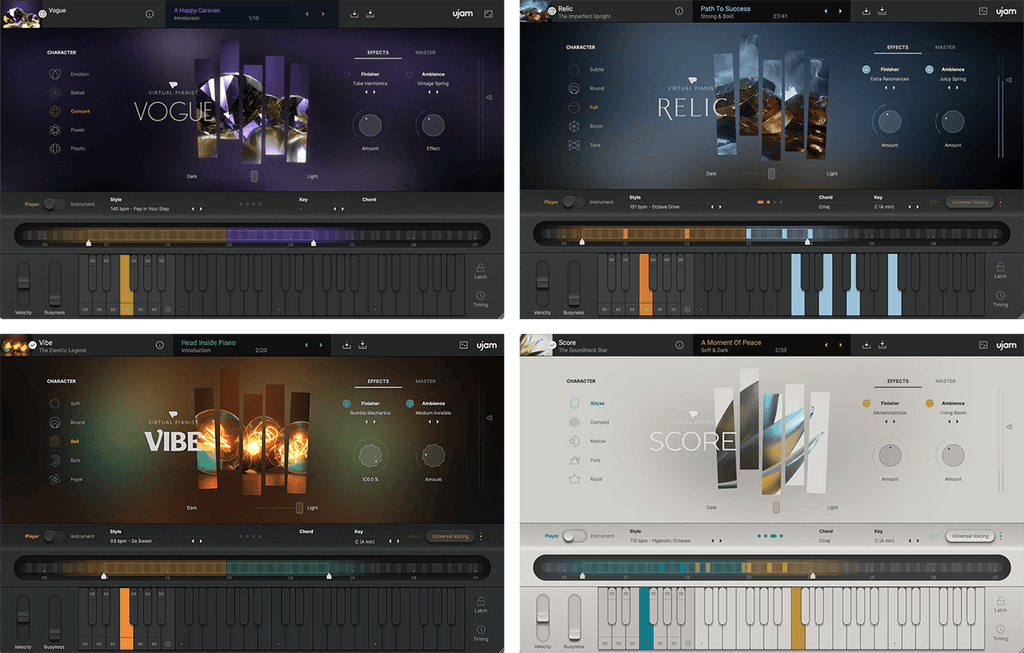Switch the Player/Instrument toggle in Vibe
Image resolution: width=1024 pixels, height=653 pixels.
tap(54, 536)
